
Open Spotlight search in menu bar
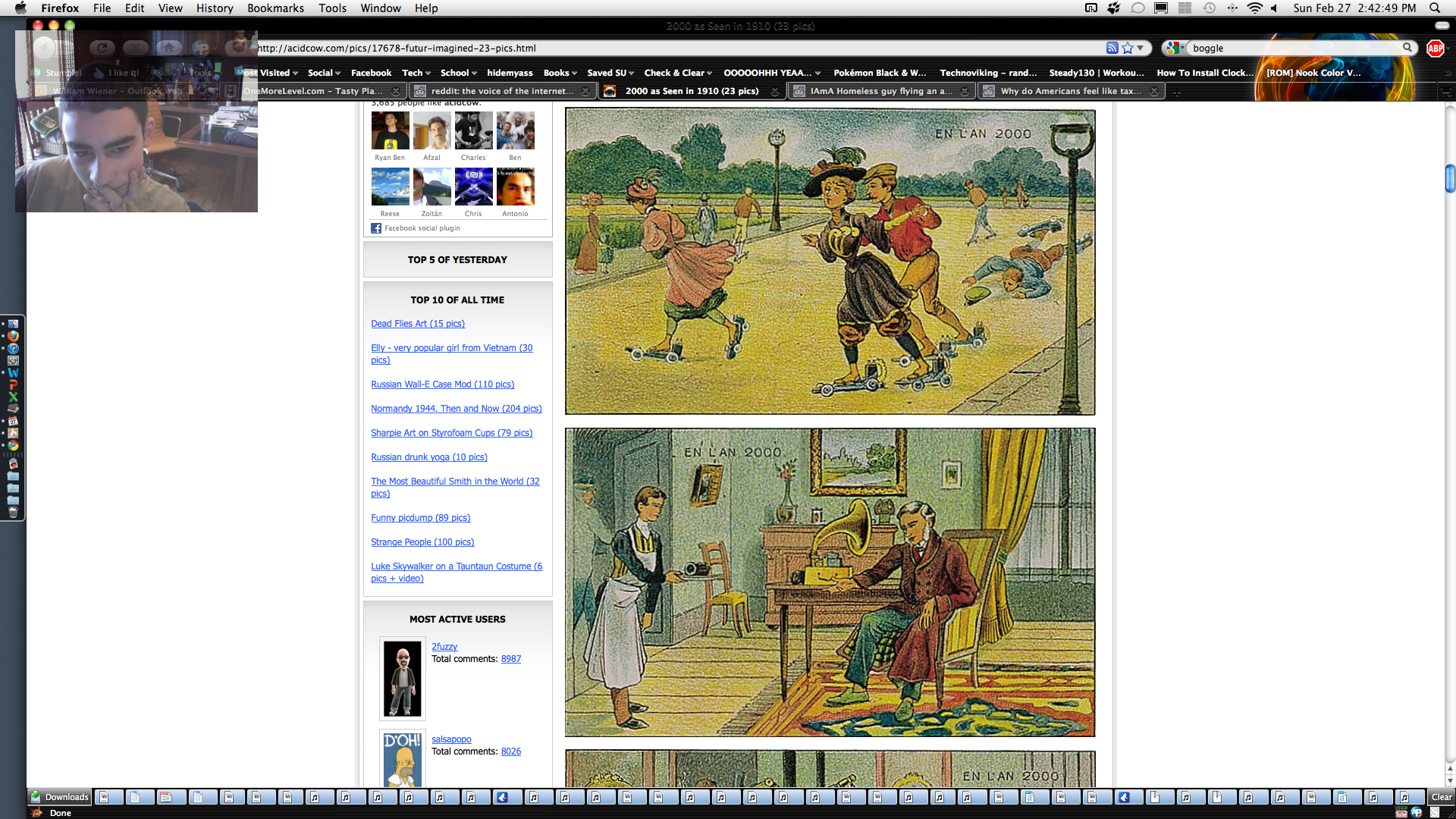(1435, 8)
